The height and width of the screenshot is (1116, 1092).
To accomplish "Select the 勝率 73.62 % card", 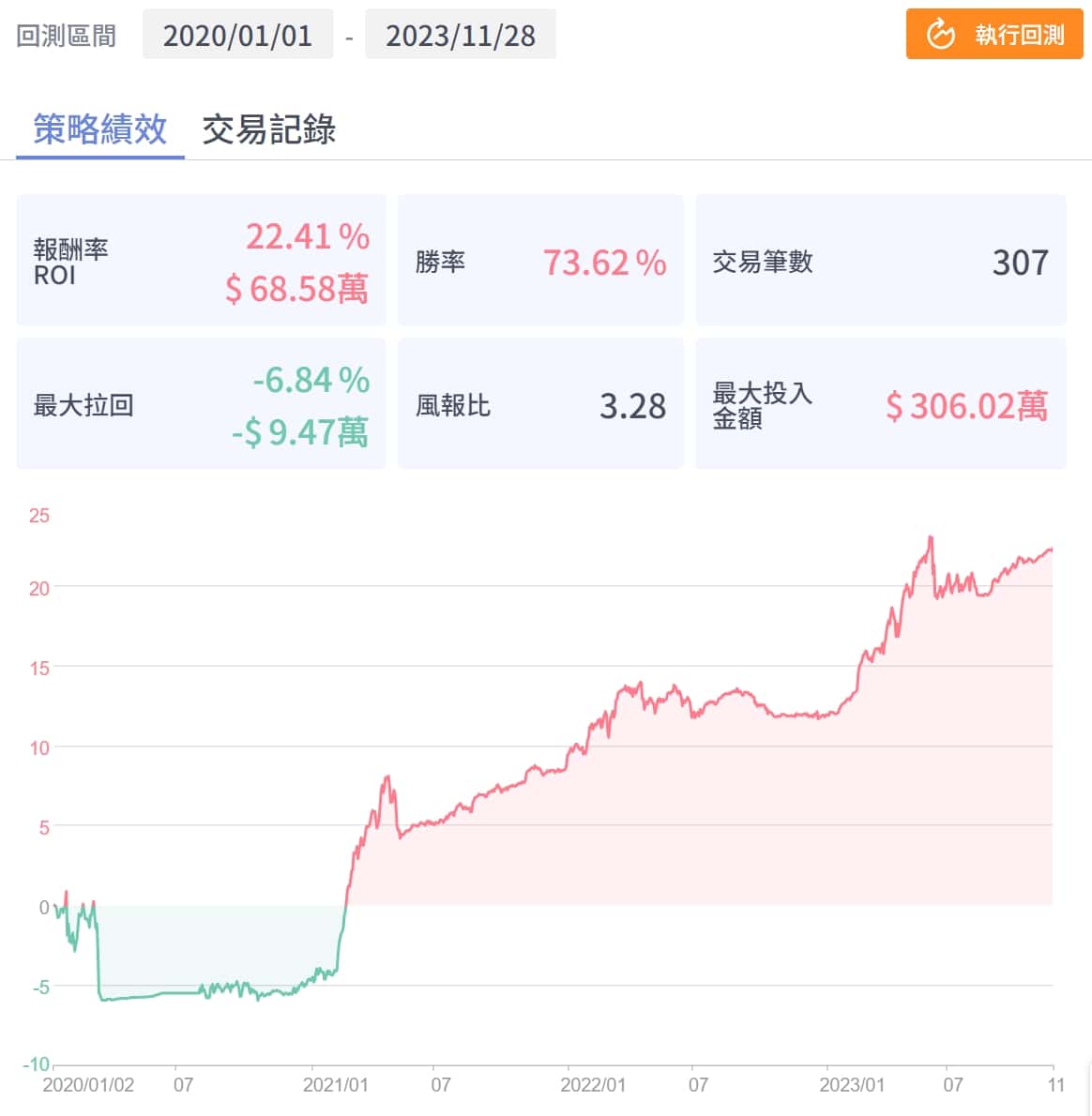I will [x=540, y=262].
